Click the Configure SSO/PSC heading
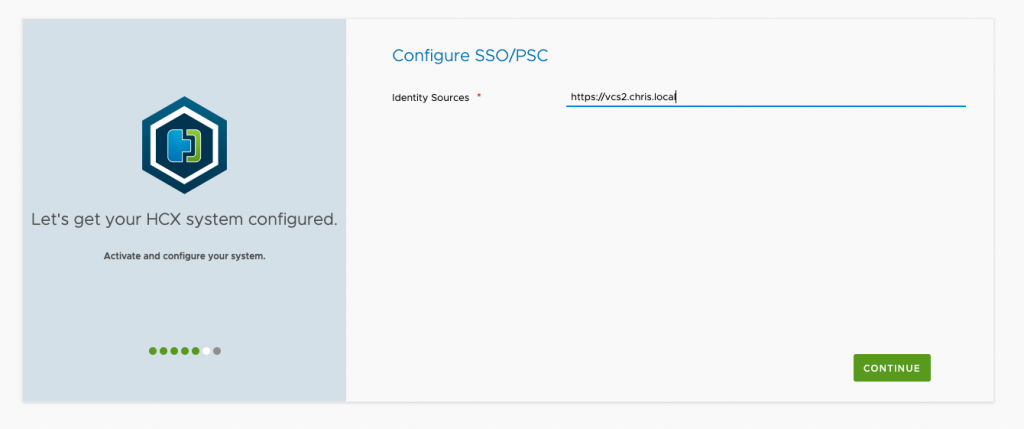1024x429 pixels. 470,56
